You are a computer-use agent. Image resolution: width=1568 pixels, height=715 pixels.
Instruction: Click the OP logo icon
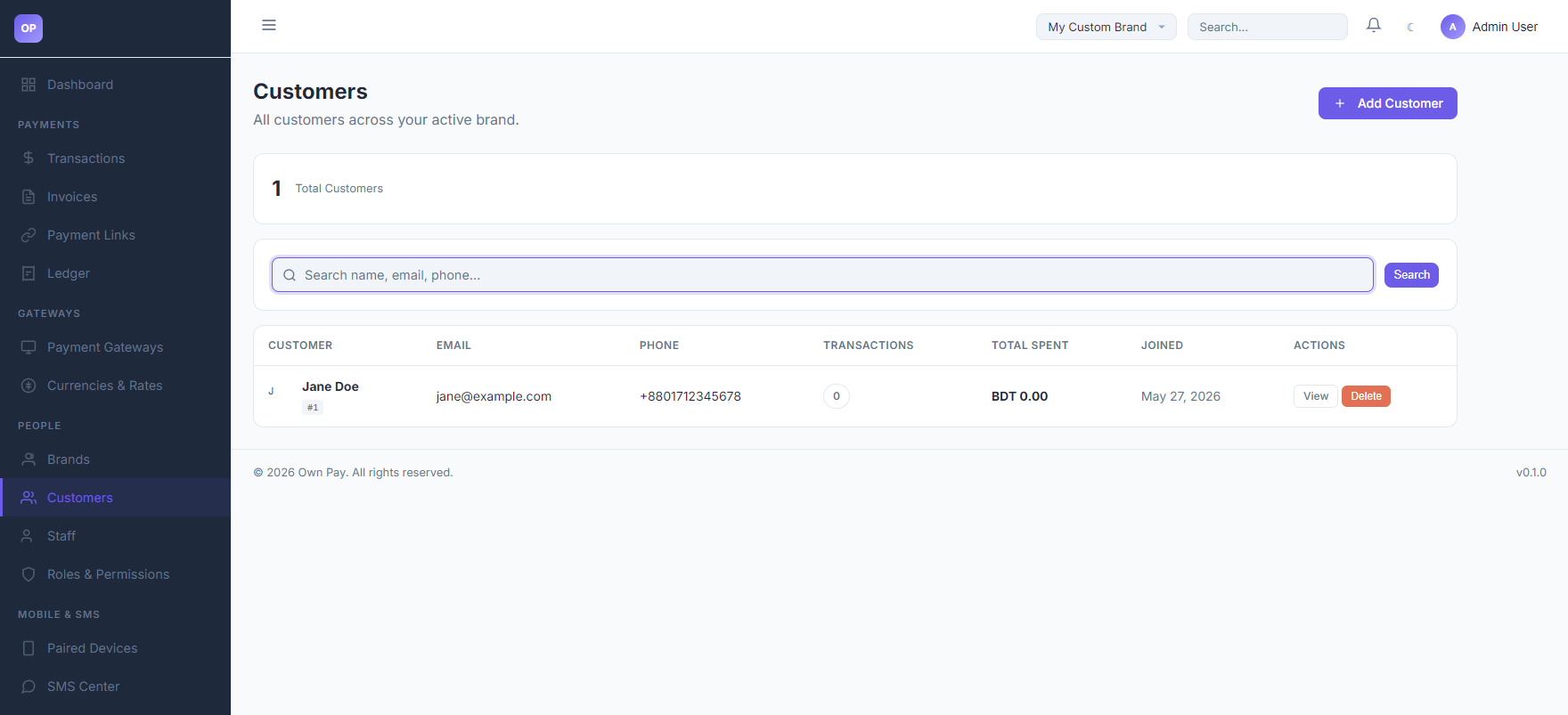[29, 28]
